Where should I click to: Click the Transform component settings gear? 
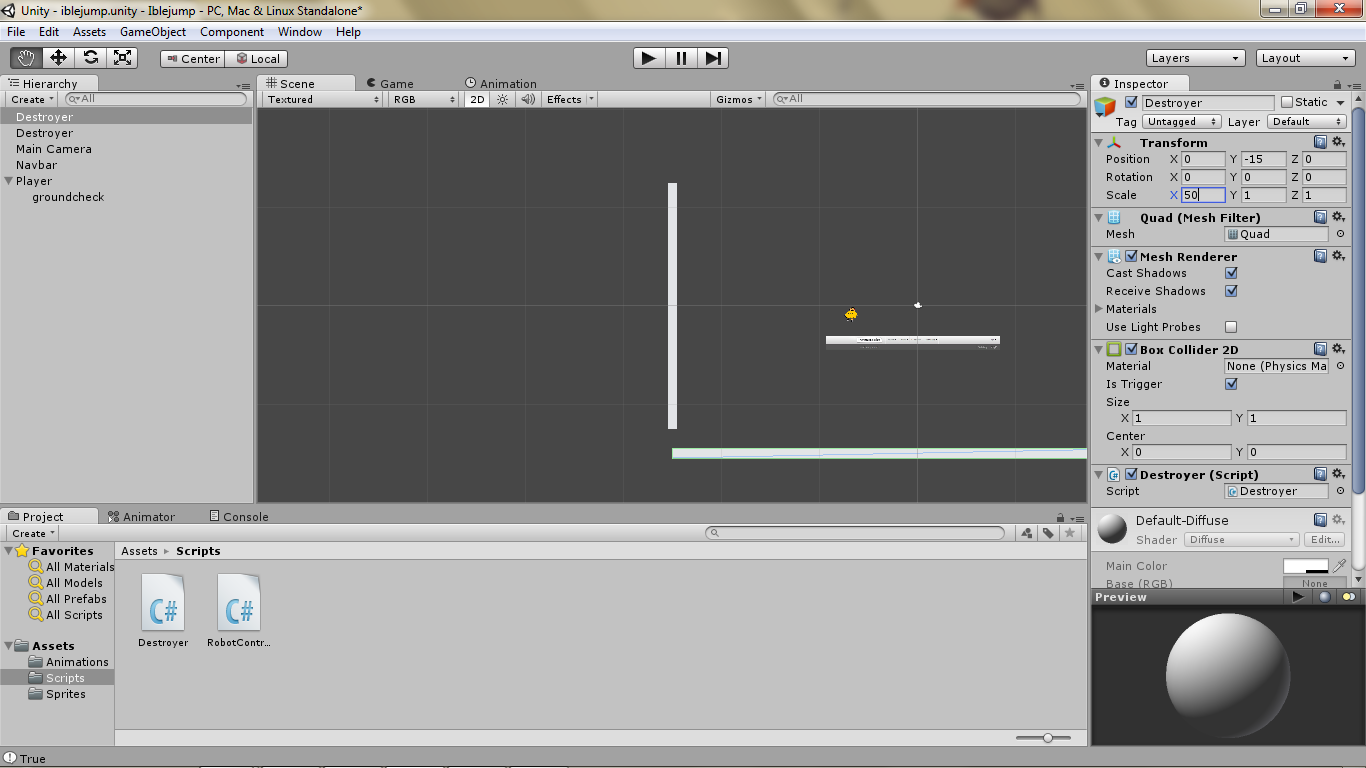1339,142
